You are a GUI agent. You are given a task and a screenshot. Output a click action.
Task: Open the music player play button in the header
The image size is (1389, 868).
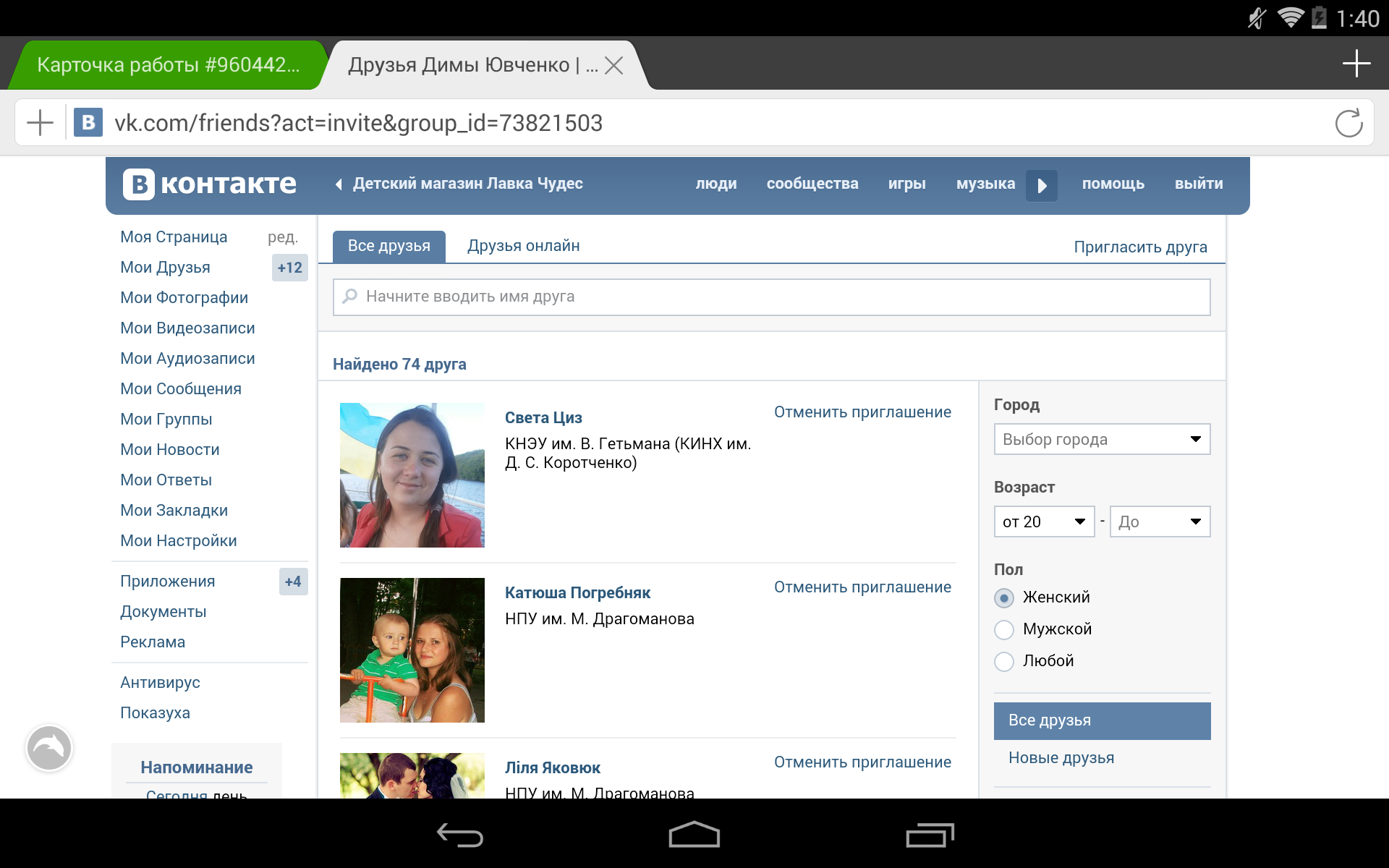1042,186
